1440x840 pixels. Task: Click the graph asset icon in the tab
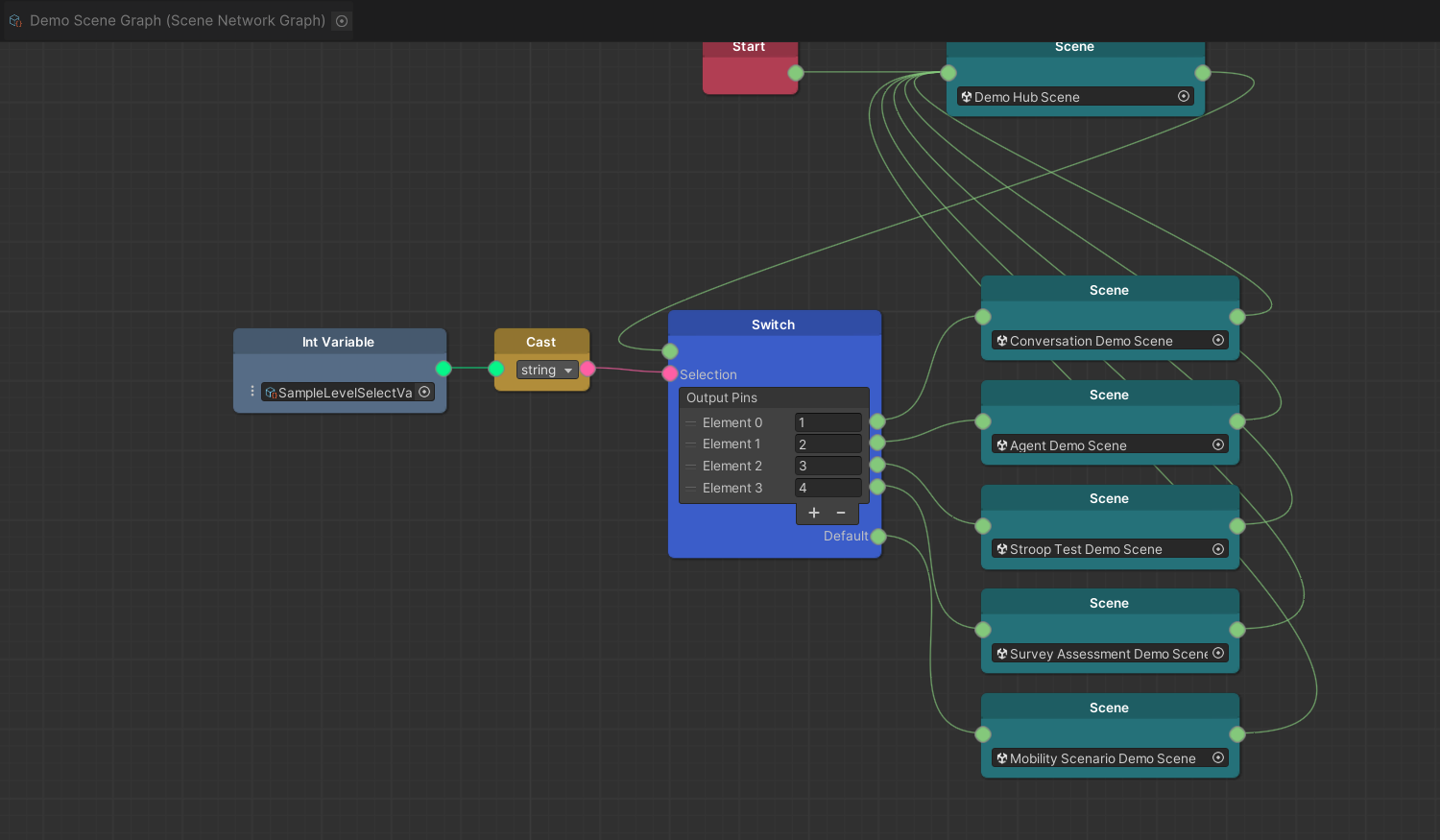tap(15, 20)
